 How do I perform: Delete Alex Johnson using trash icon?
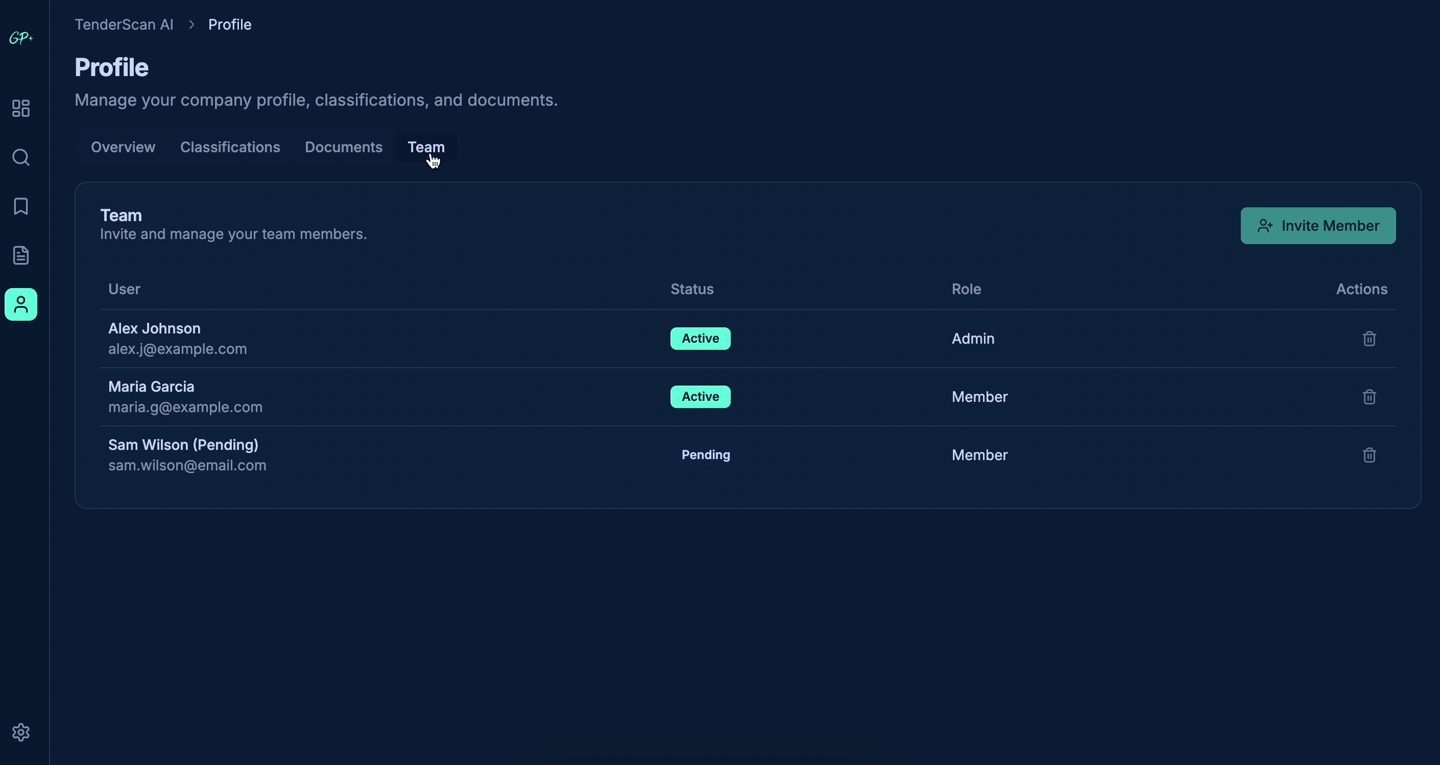[1369, 339]
